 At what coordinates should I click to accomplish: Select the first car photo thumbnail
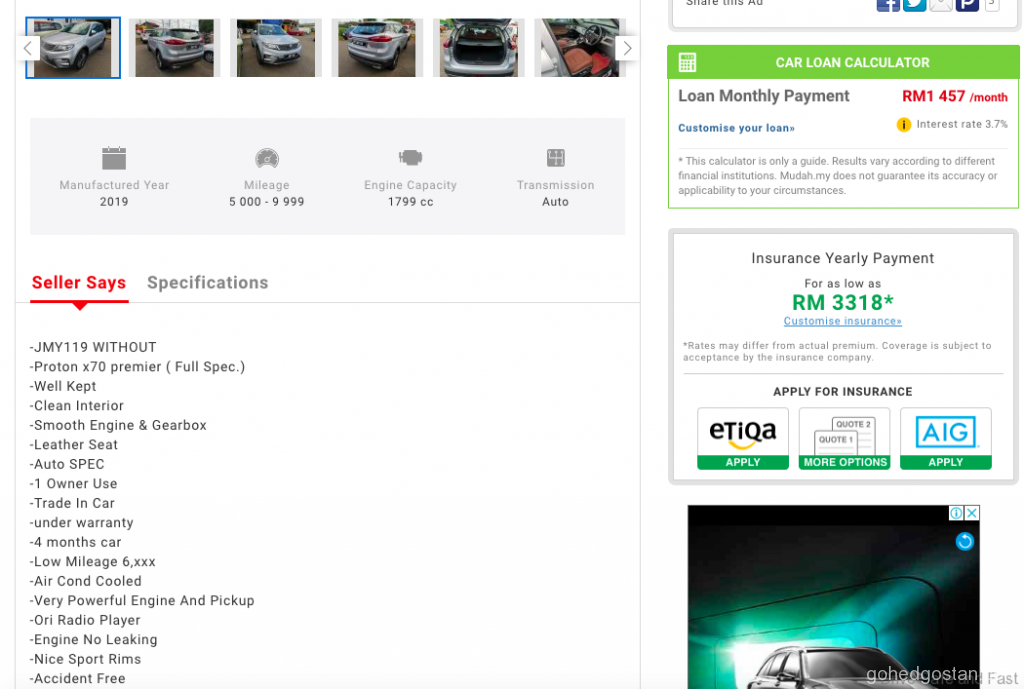(73, 48)
